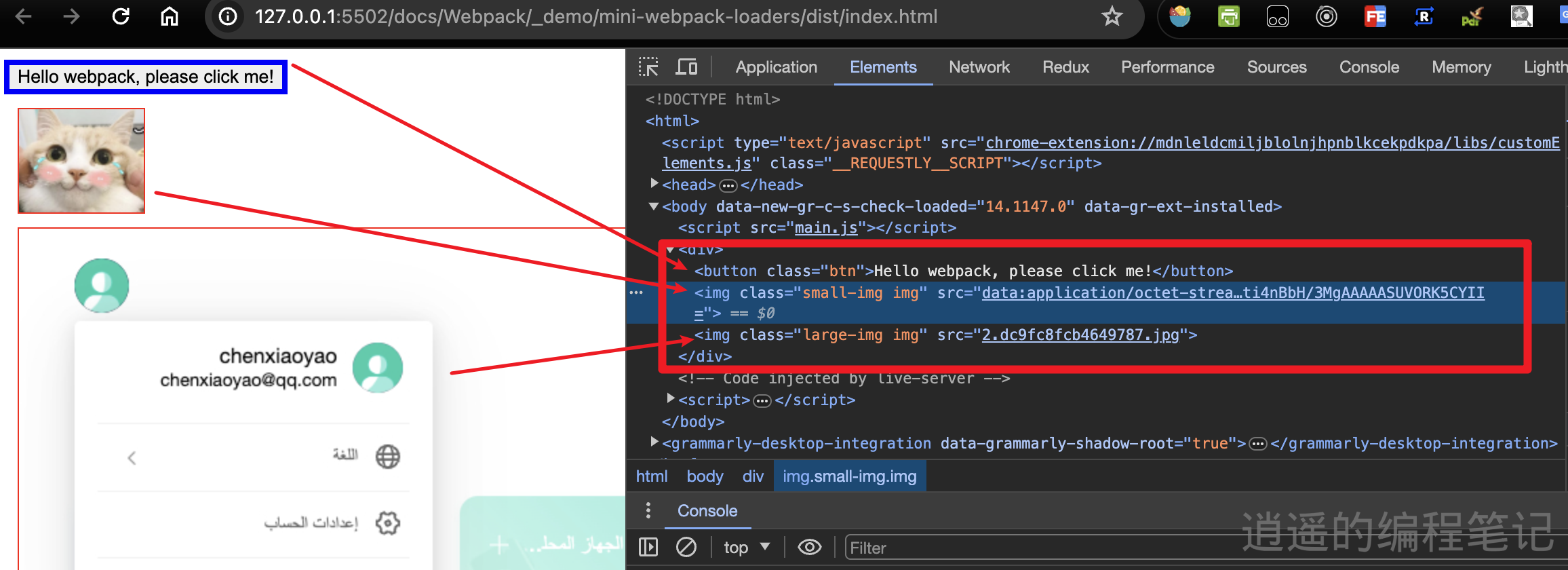Open the glasses reader extension icon
Screen dimensions: 1568x570
pyautogui.click(x=1278, y=16)
